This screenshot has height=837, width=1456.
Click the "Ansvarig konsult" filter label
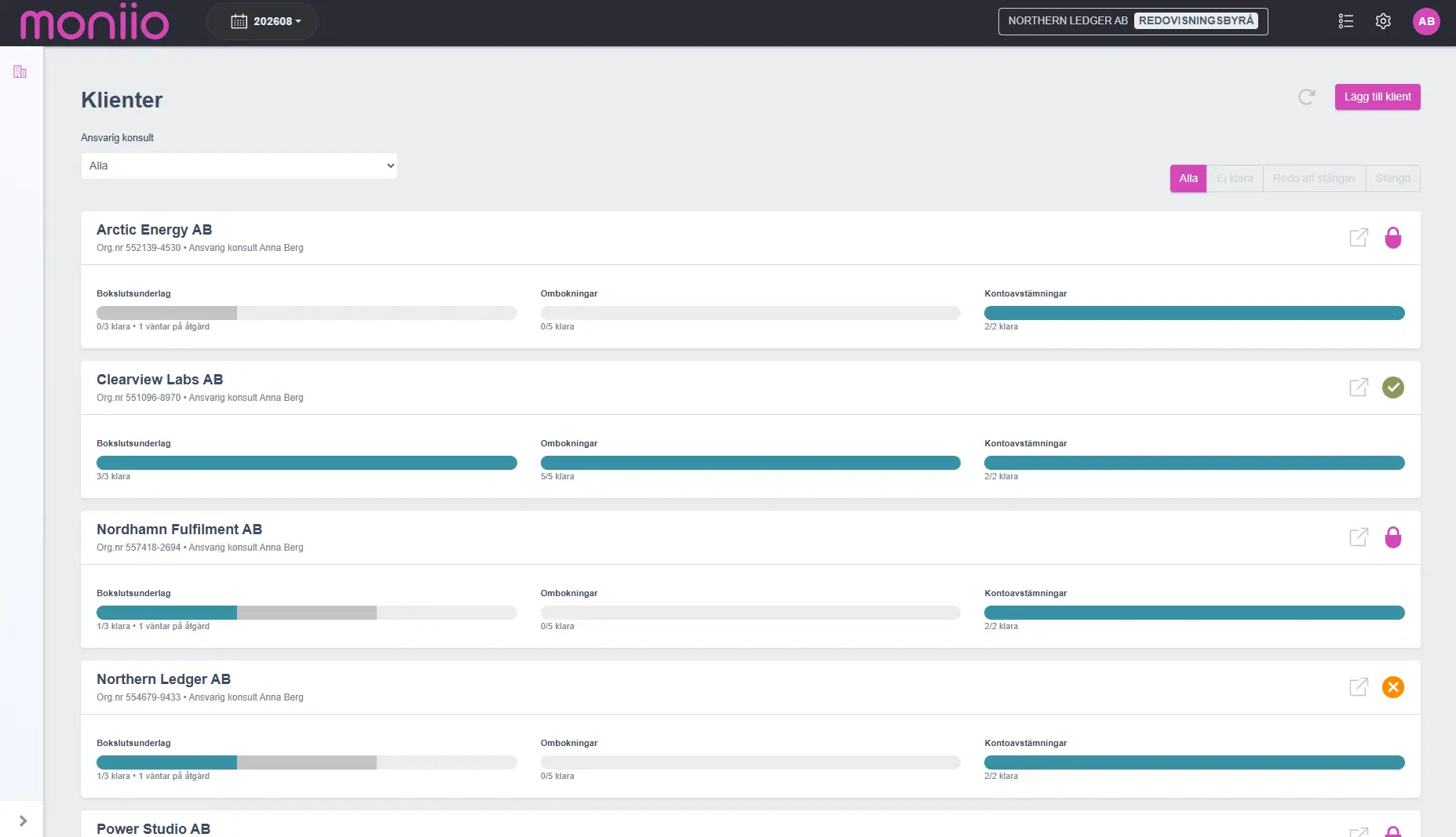[117, 138]
